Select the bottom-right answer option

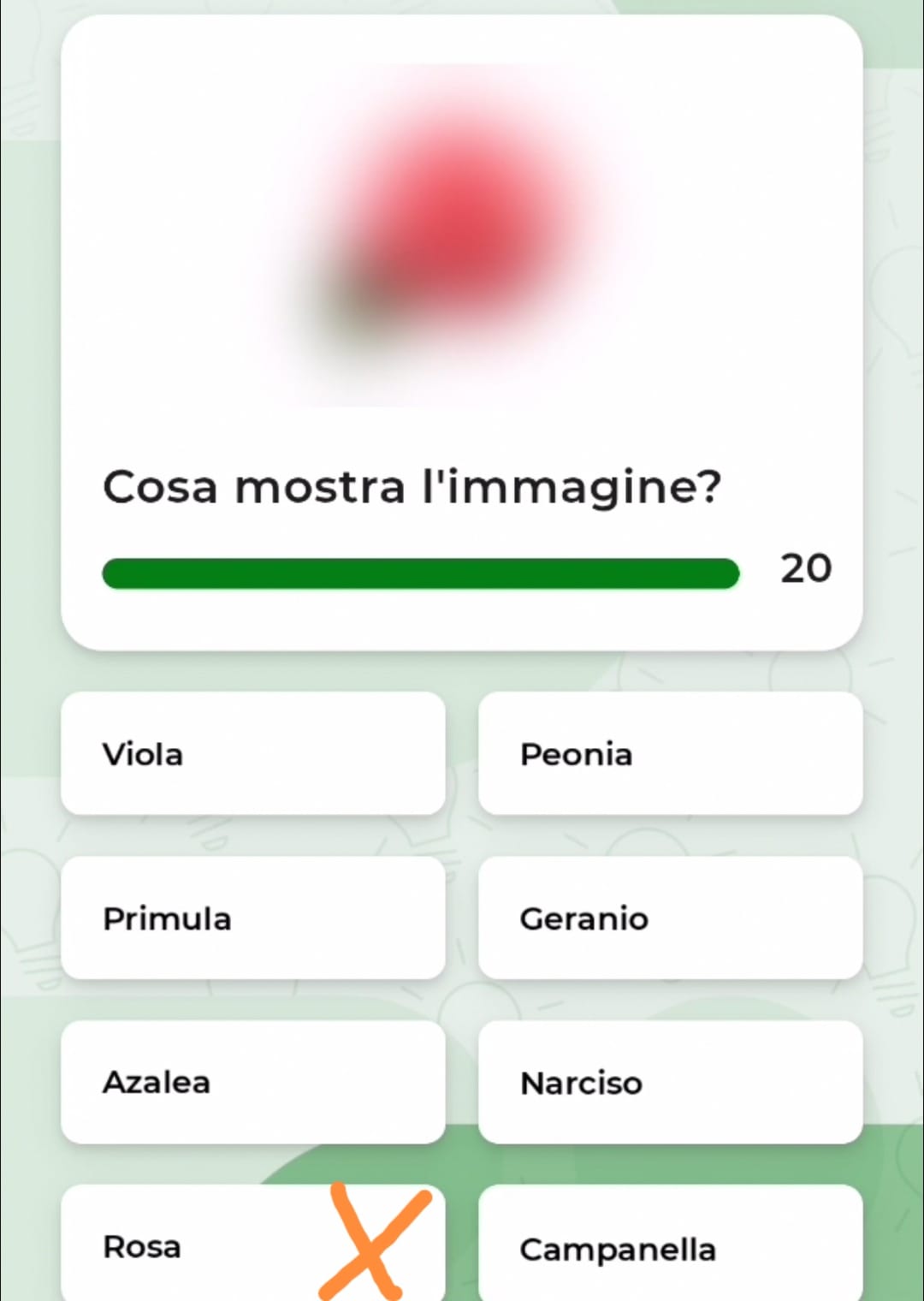click(670, 1246)
